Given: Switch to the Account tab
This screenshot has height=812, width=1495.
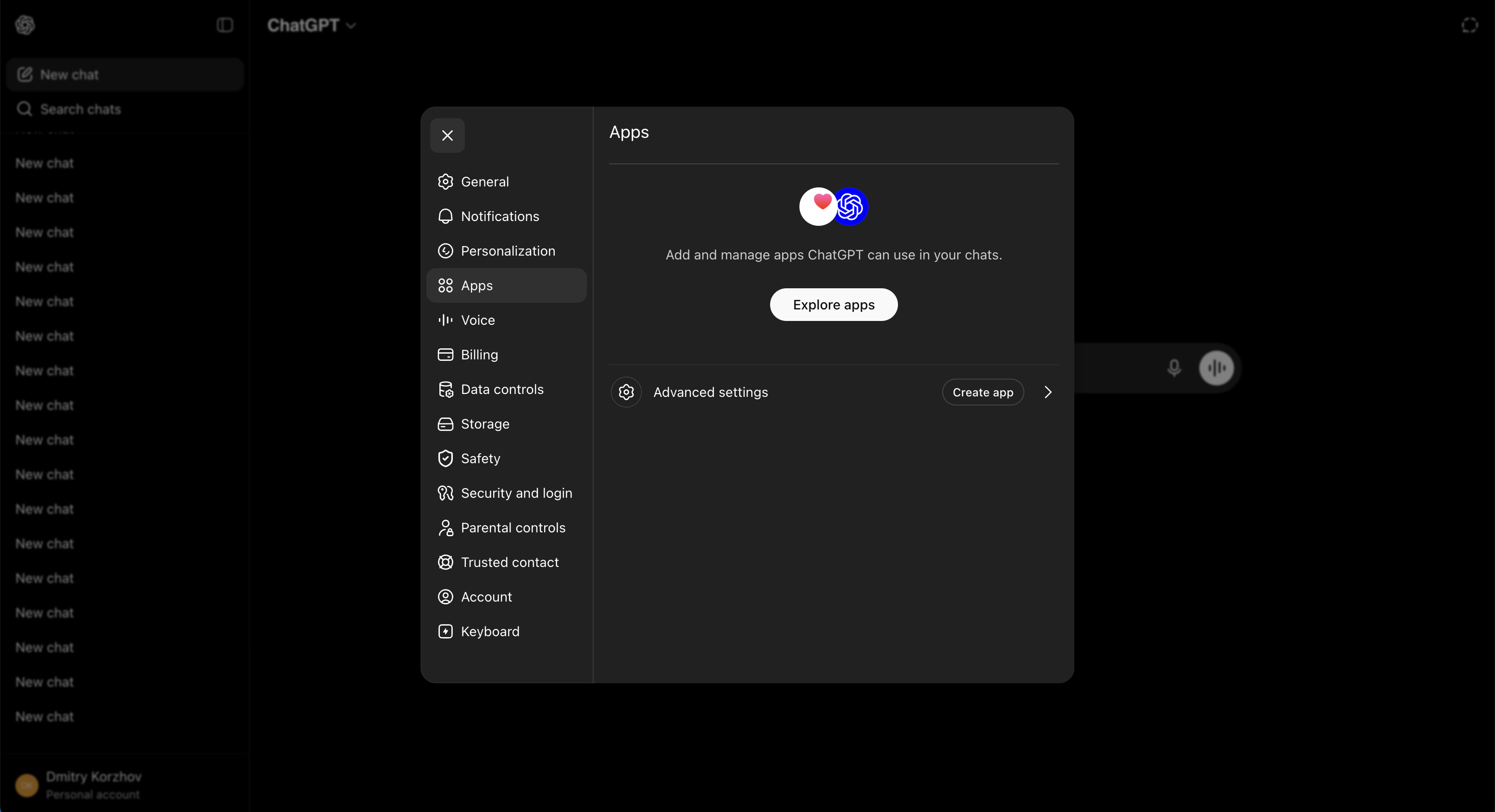Looking at the screenshot, I should 506,597.
